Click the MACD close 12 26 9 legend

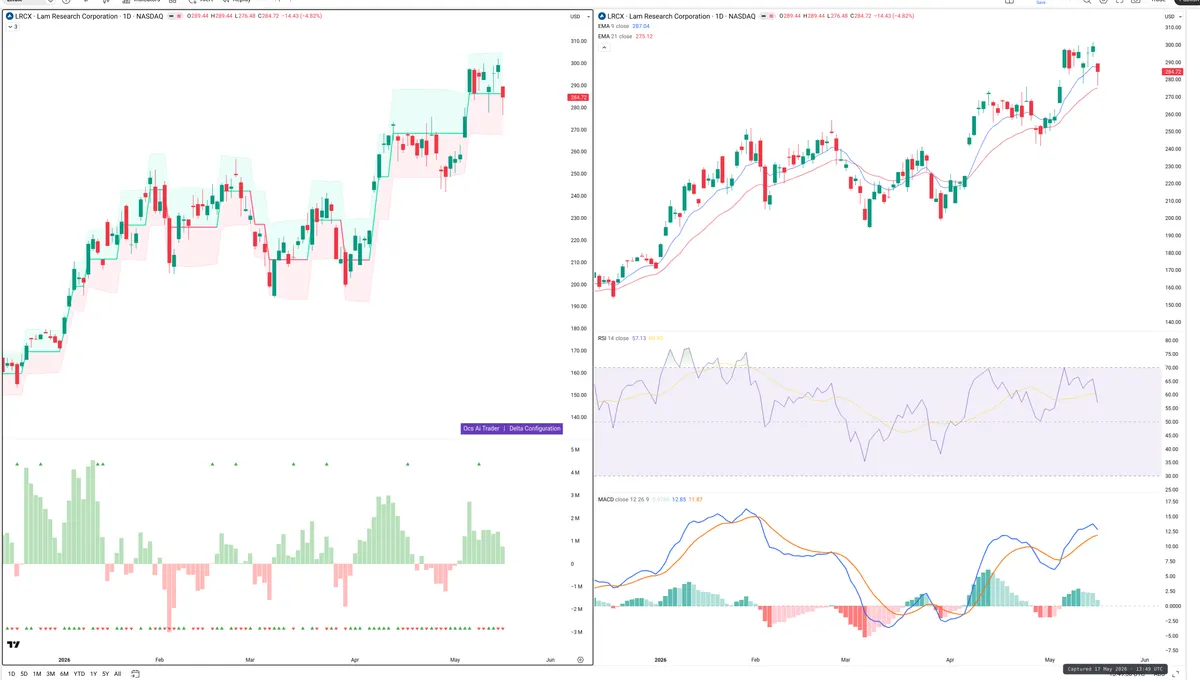(x=623, y=499)
